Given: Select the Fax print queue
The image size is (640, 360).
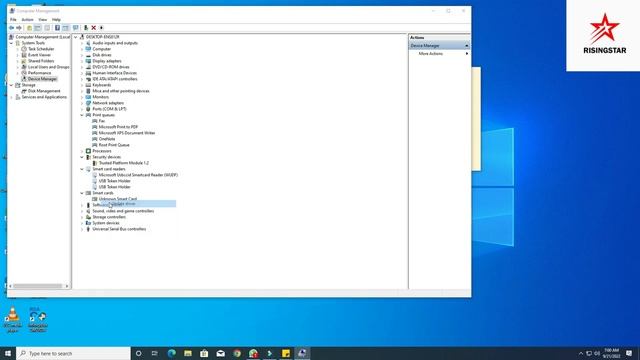Looking at the screenshot, I should tap(102, 121).
